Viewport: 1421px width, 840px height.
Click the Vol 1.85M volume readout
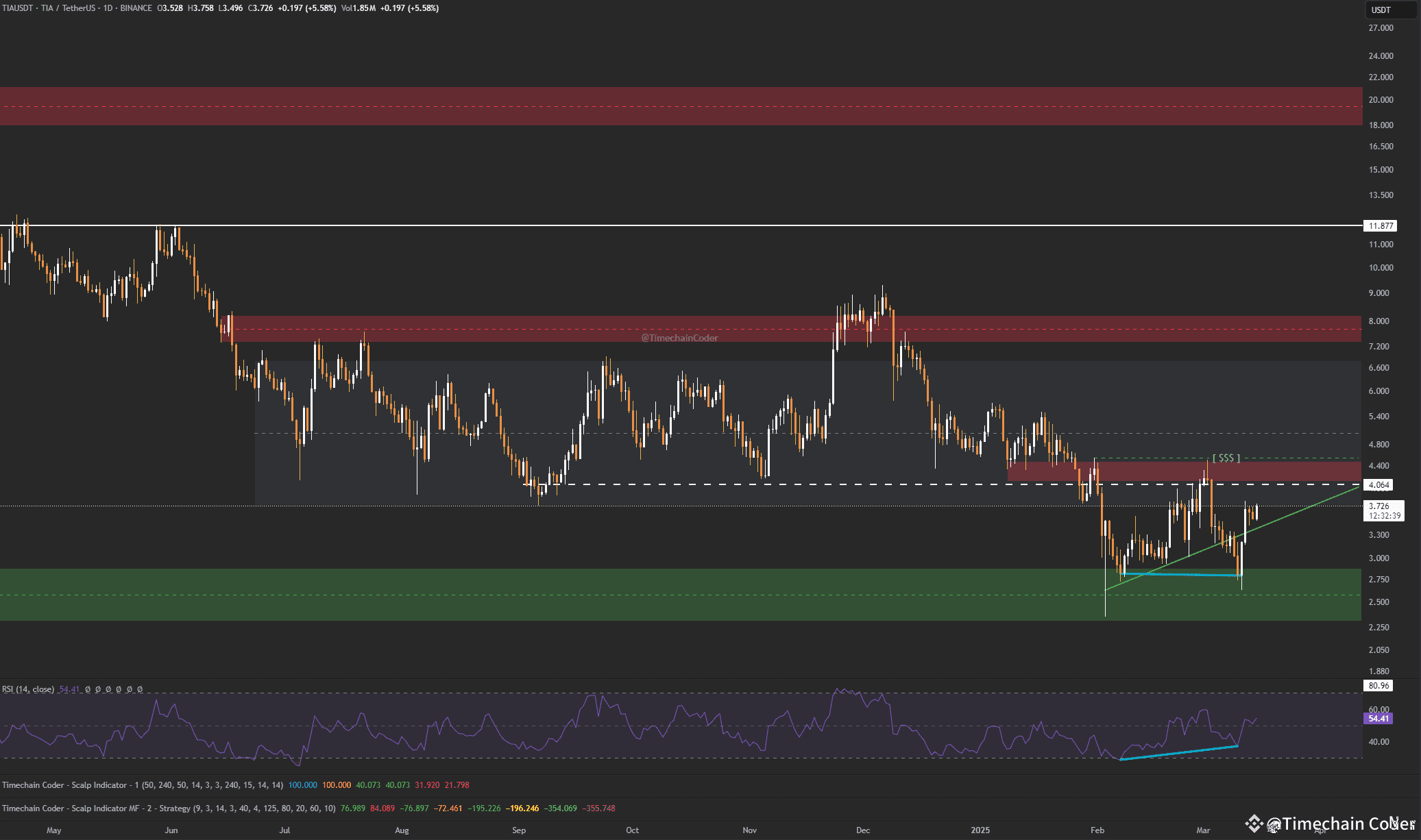(359, 8)
